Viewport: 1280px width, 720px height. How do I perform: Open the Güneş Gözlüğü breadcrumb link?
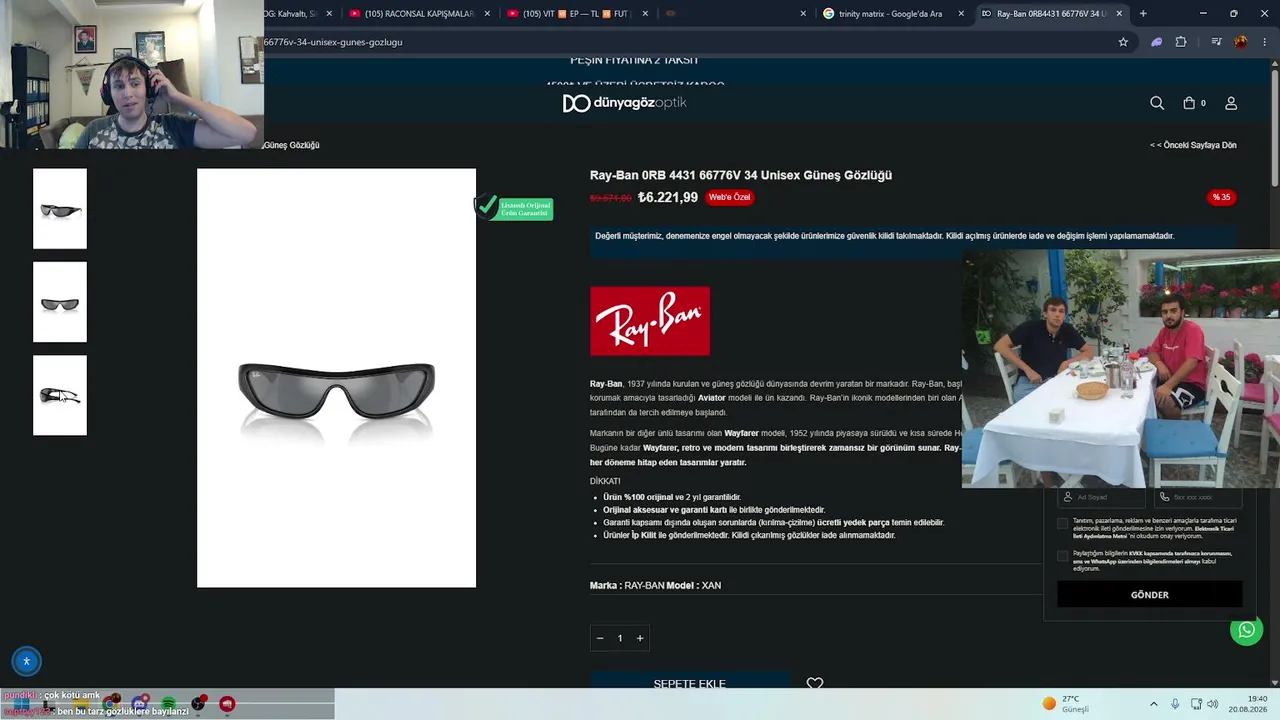pos(291,145)
